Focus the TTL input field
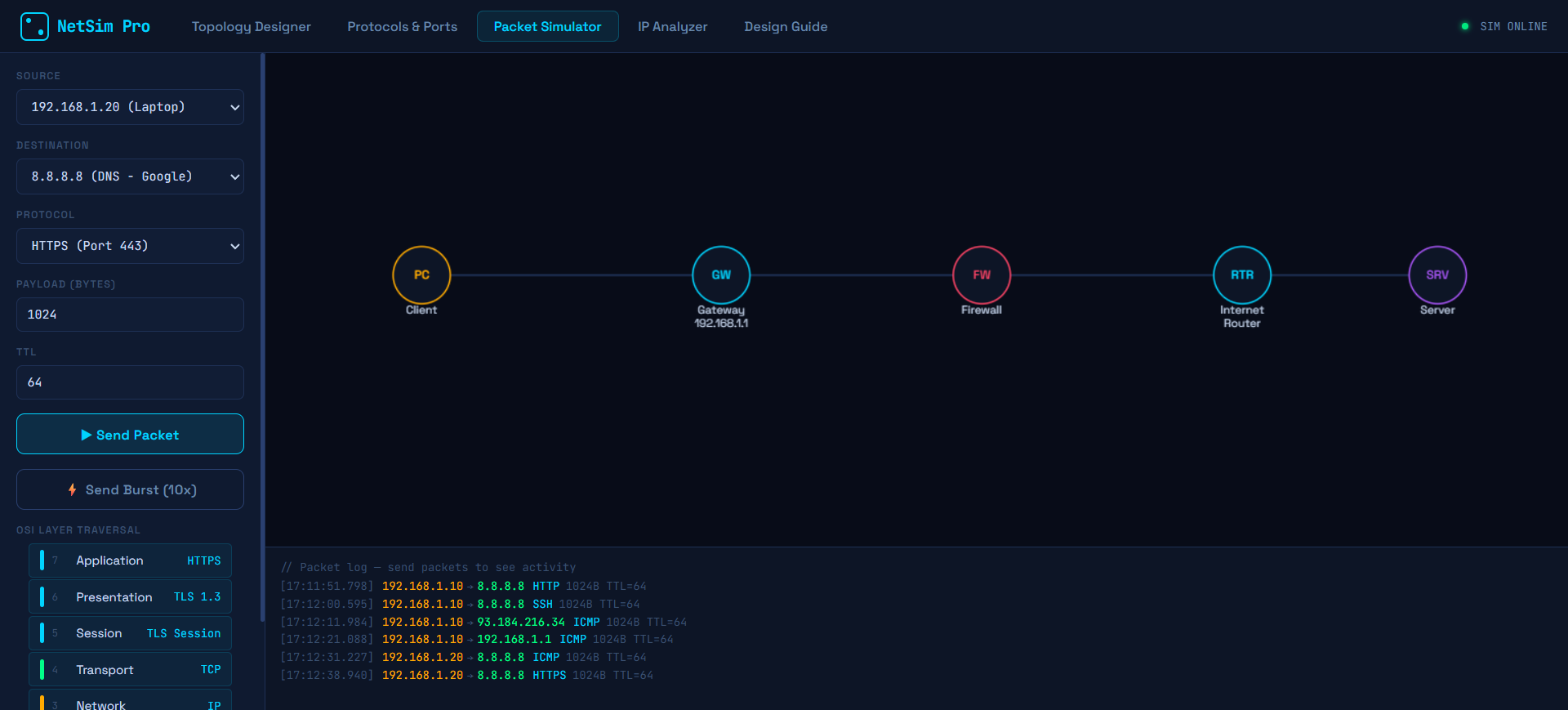 130,382
